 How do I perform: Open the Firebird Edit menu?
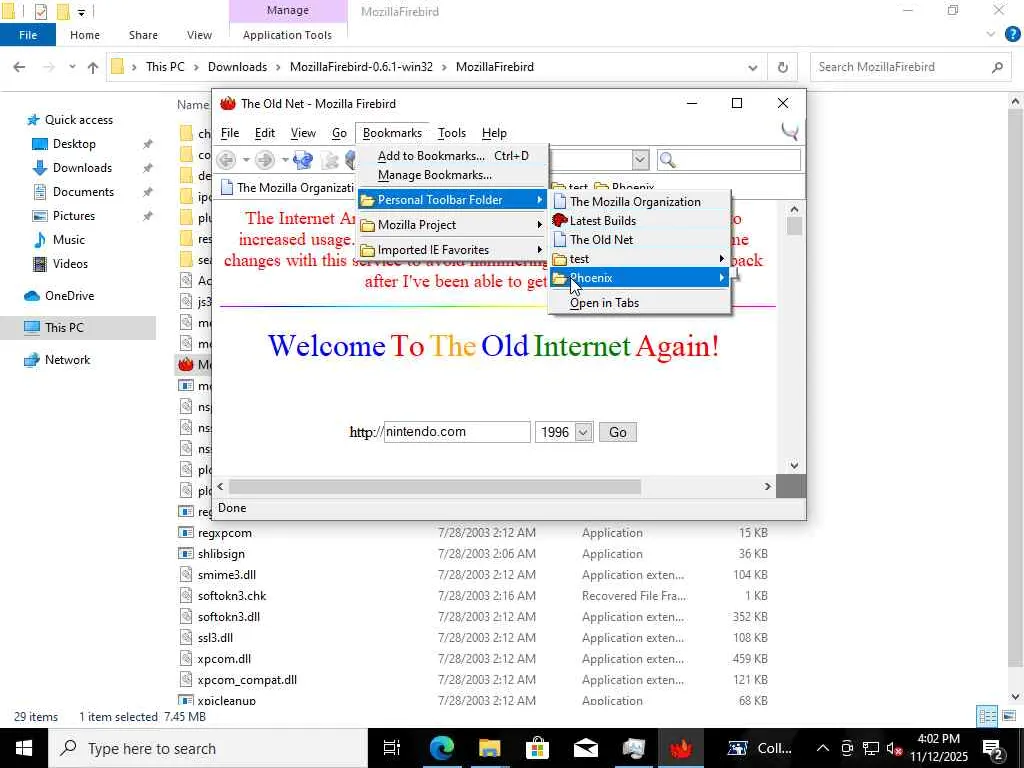[264, 133]
